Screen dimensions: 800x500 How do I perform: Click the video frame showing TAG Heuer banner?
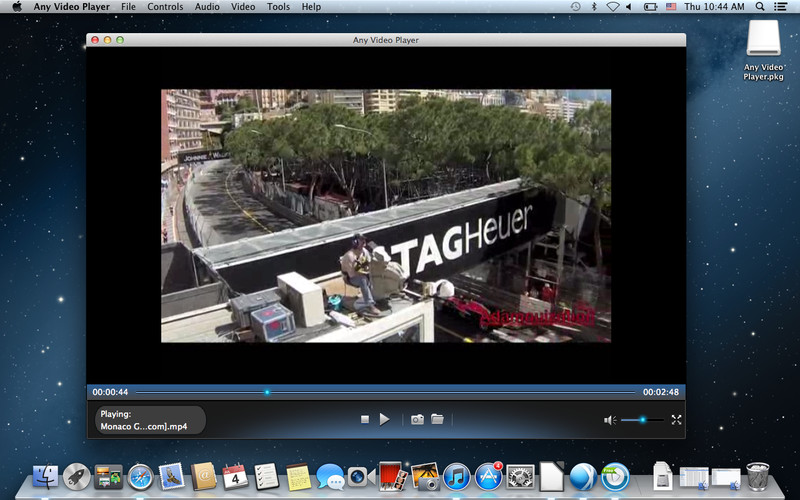click(x=386, y=216)
